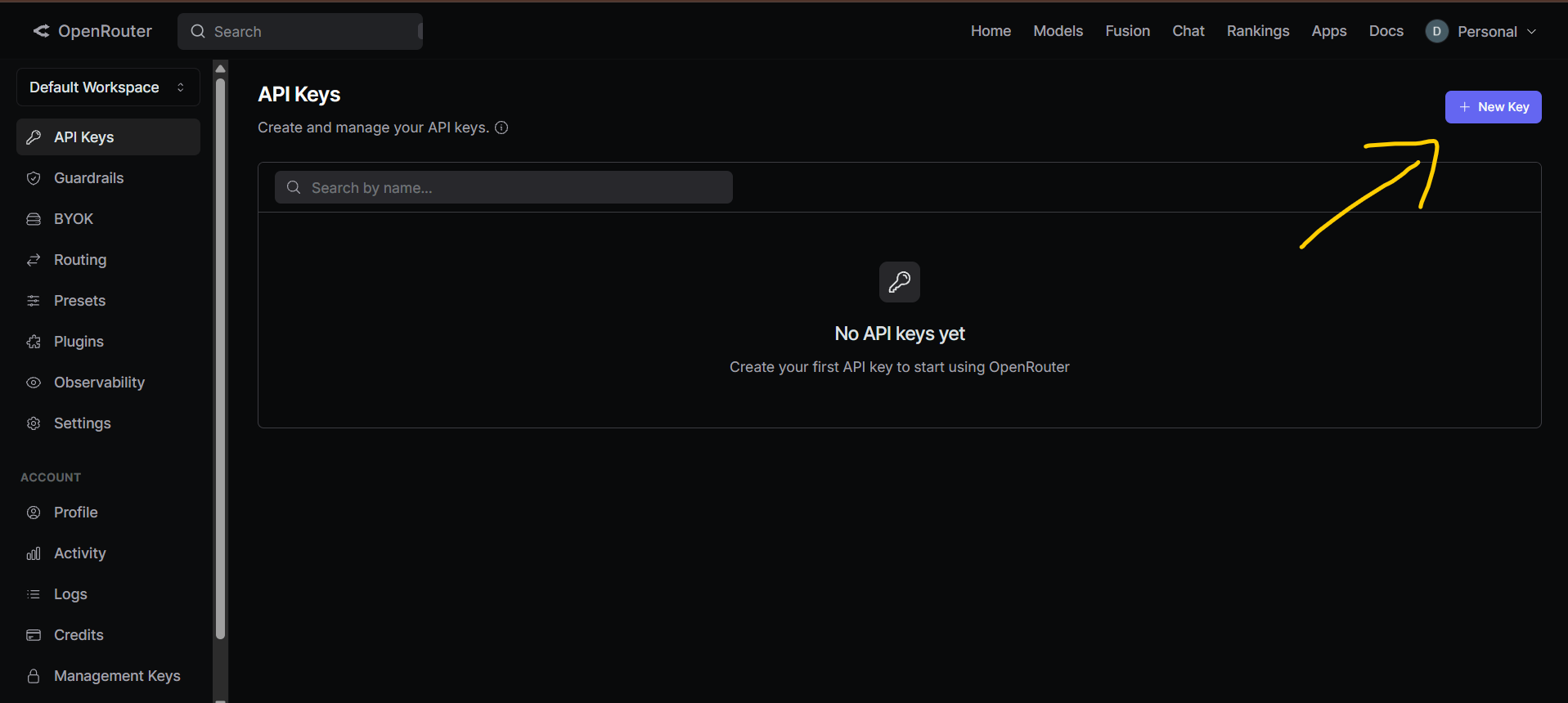The width and height of the screenshot is (1568, 703).
Task: Click the BYOK database icon
Action: point(34,219)
